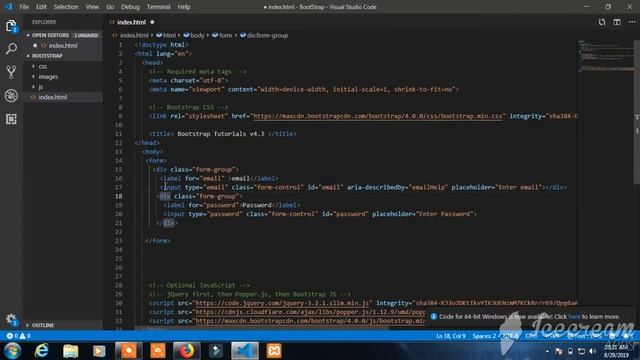Open the Selection menu
The image size is (640, 360).
(x=66, y=7)
